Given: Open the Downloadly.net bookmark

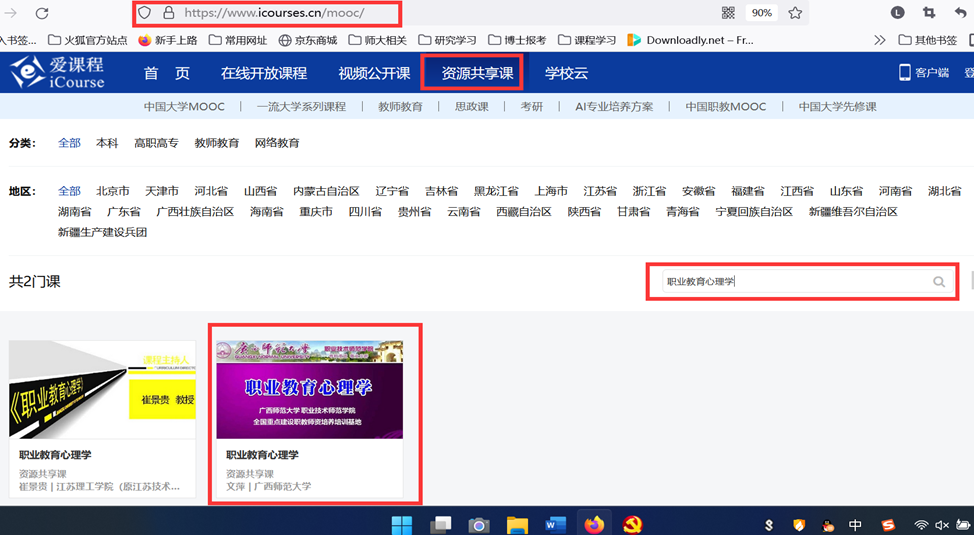Looking at the screenshot, I should click(691, 40).
